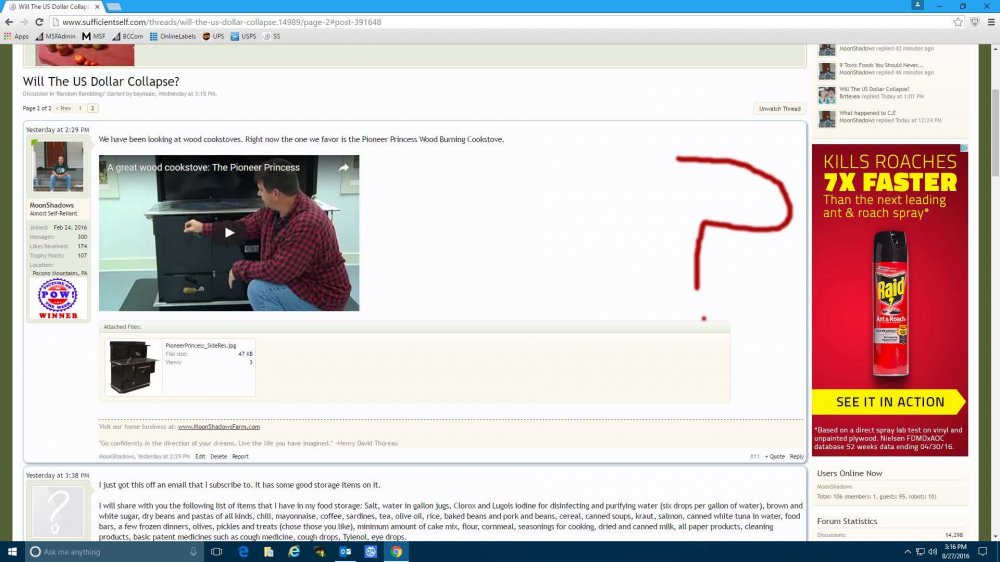
Task: Open the BCCom bookmark
Action: [x=128, y=36]
